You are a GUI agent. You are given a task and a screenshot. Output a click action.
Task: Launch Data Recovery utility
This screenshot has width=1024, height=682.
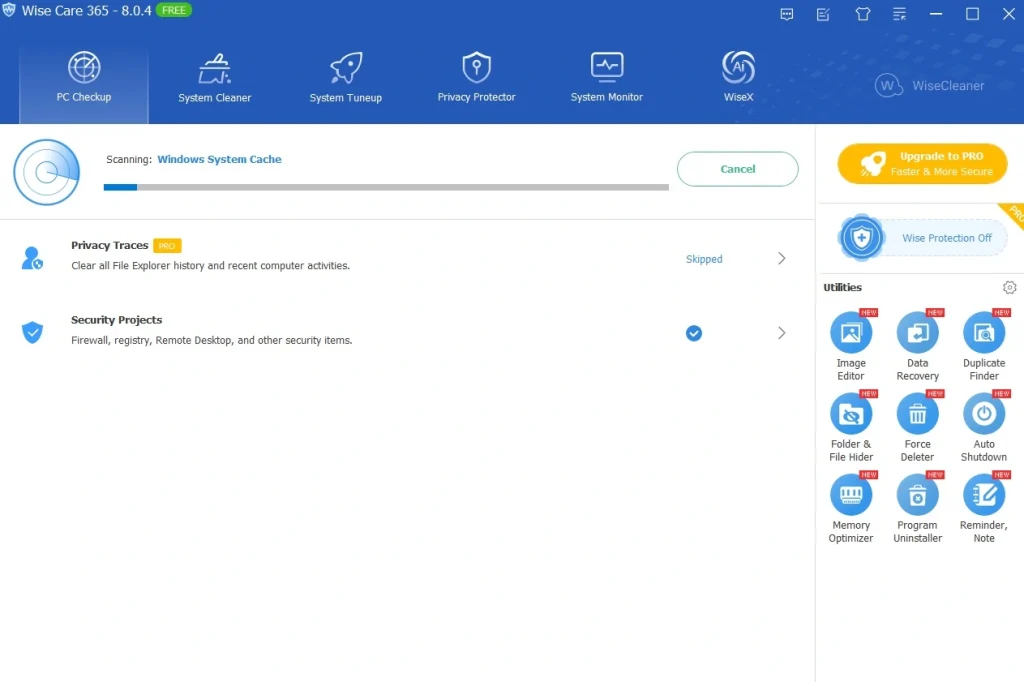918,346
